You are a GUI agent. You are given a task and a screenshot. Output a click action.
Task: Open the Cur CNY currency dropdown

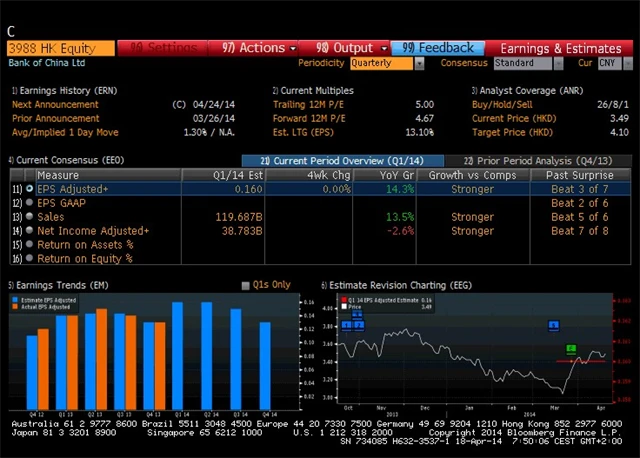tap(628, 63)
